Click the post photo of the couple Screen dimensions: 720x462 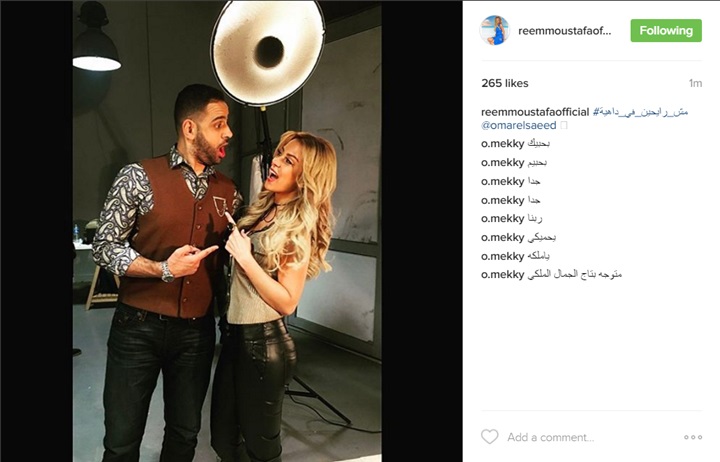pyautogui.click(x=227, y=231)
